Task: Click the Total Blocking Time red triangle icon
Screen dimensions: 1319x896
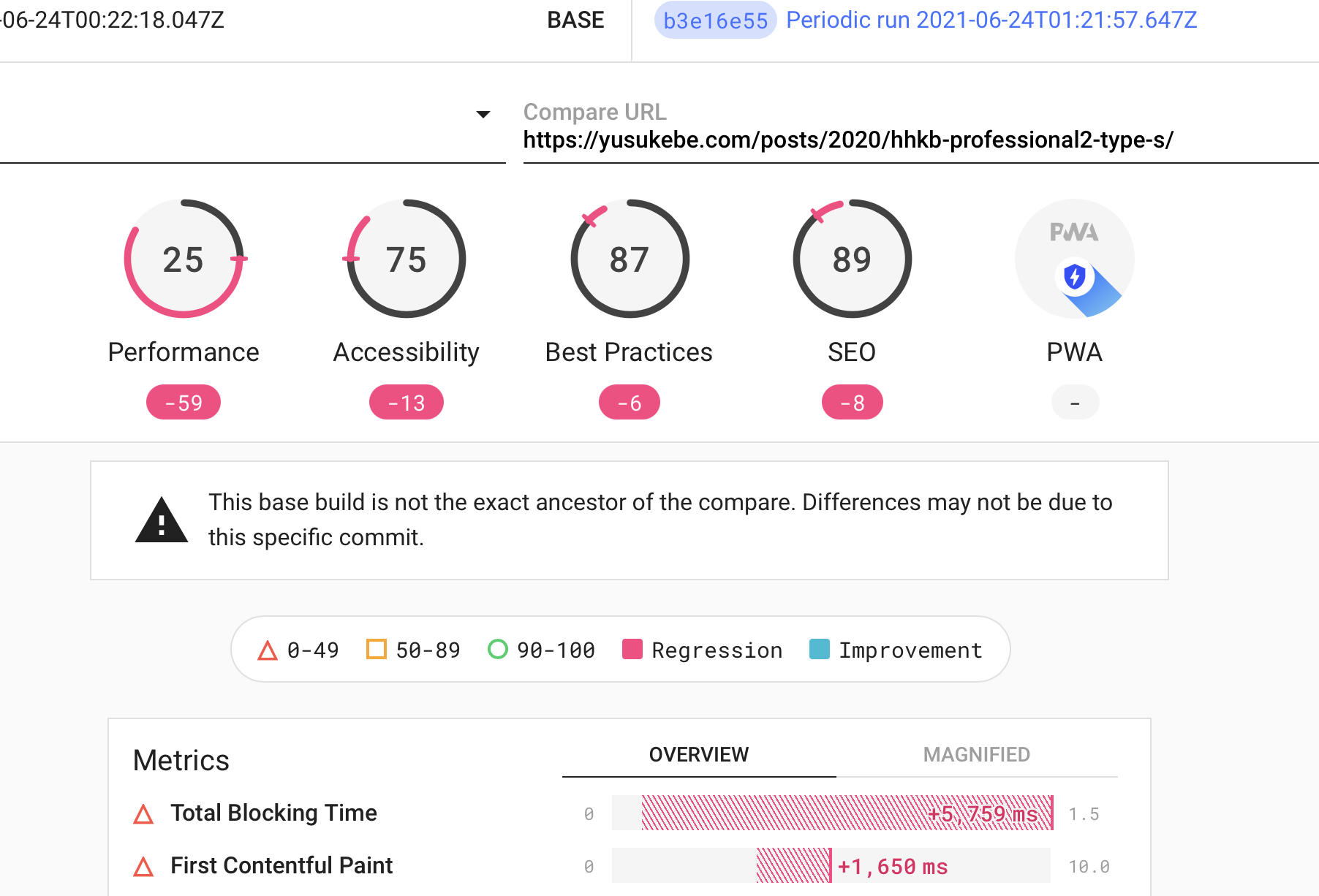Action: pyautogui.click(x=144, y=814)
